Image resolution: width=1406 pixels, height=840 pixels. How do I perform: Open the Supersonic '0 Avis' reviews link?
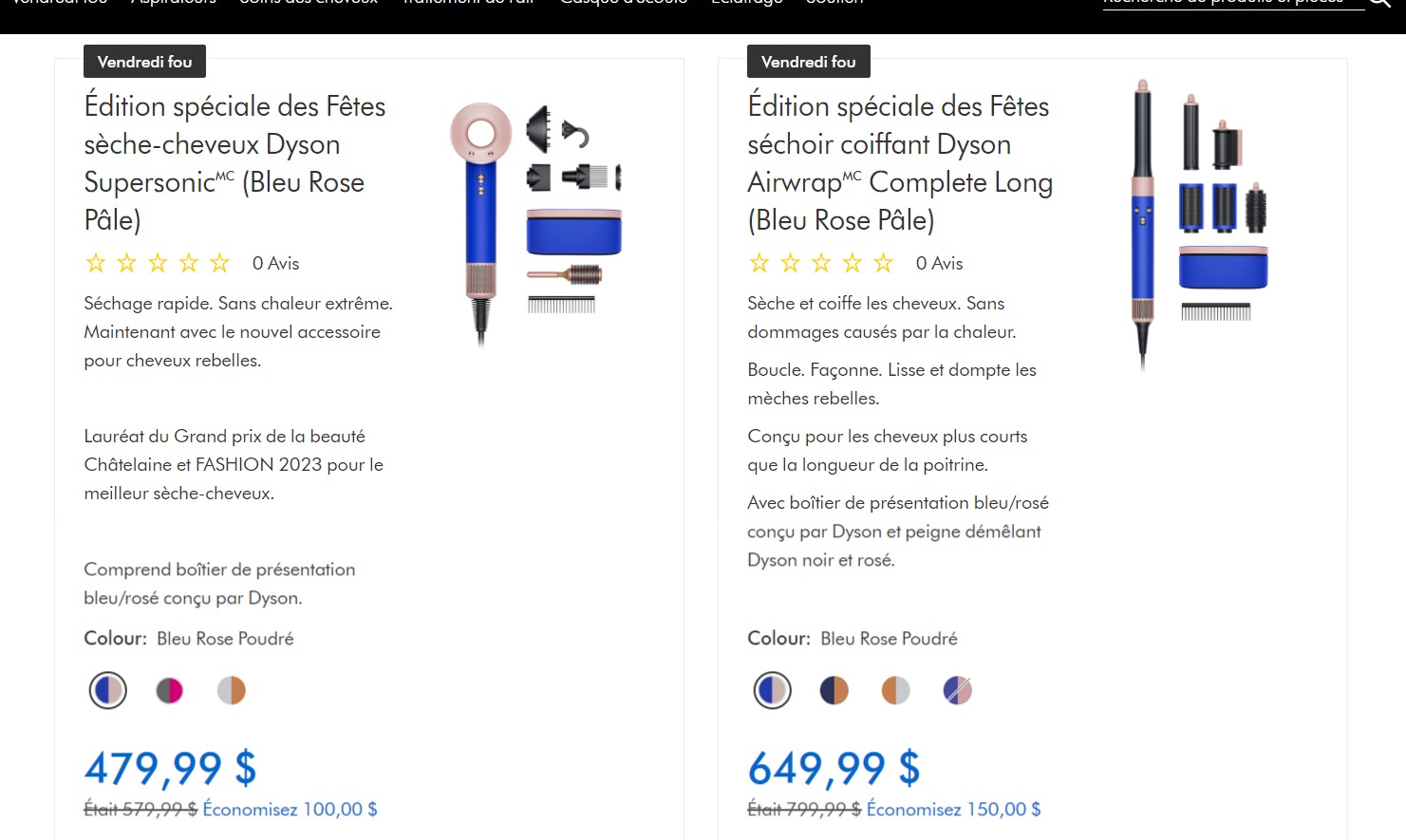click(x=275, y=263)
